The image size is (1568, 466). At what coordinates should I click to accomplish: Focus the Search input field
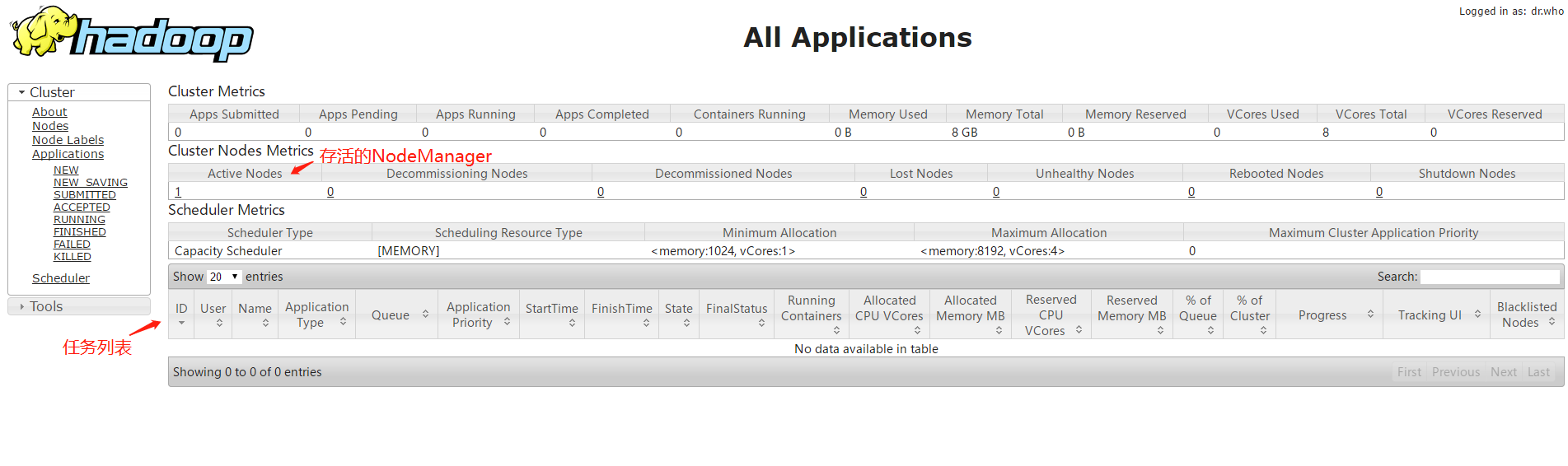1490,277
